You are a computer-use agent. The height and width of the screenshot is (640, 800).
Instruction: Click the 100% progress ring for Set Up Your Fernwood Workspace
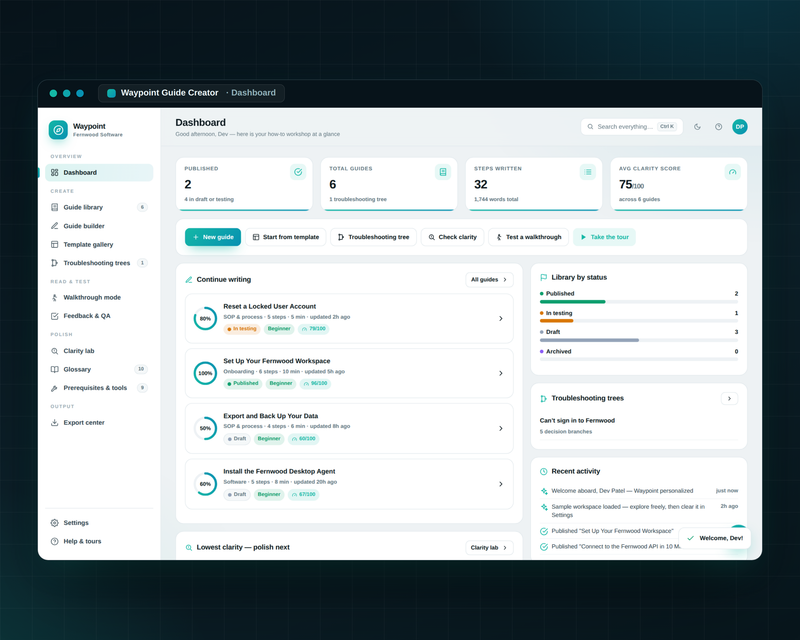tap(205, 373)
